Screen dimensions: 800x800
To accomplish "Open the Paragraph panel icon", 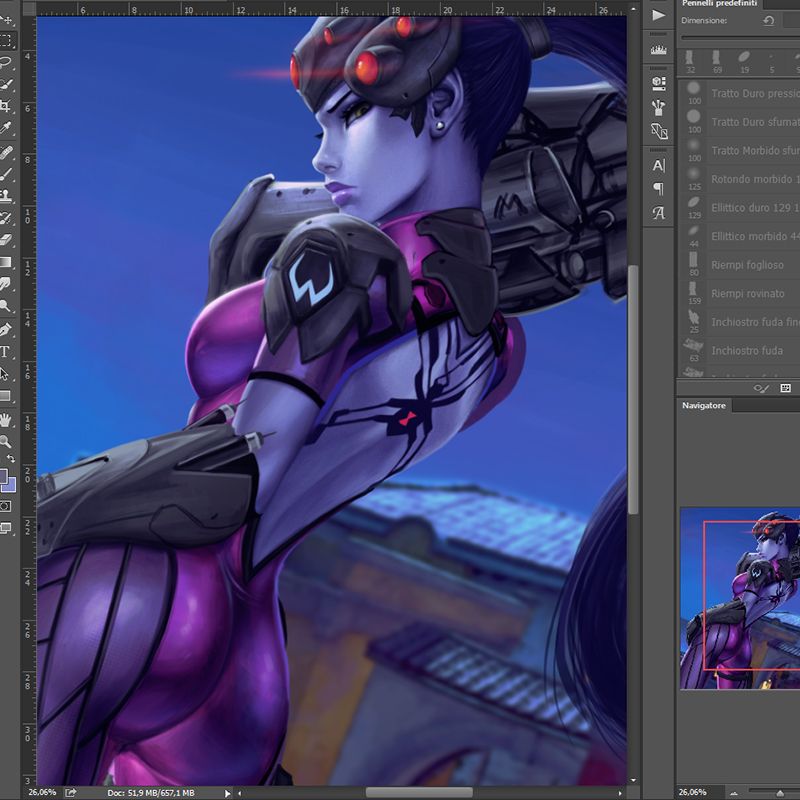I will [659, 189].
